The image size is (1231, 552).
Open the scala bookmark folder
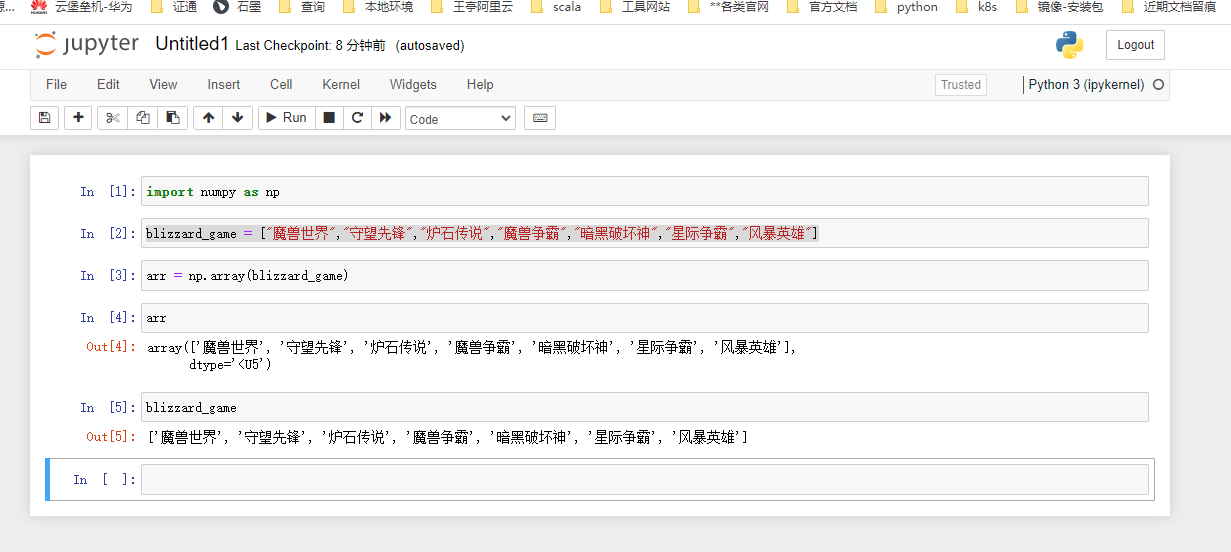[x=555, y=7]
